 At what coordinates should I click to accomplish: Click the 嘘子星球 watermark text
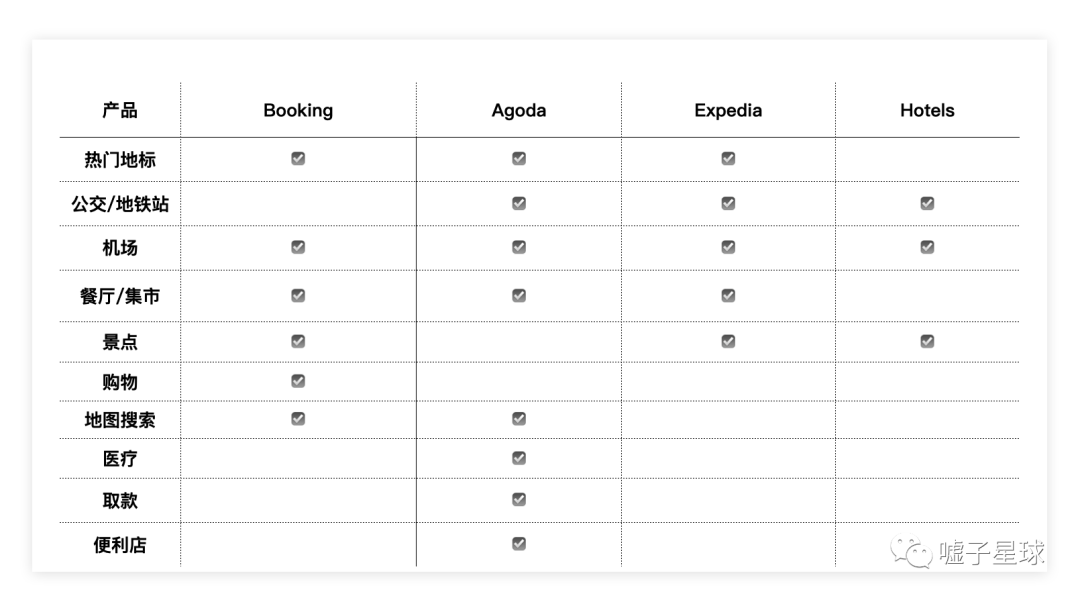(992, 552)
